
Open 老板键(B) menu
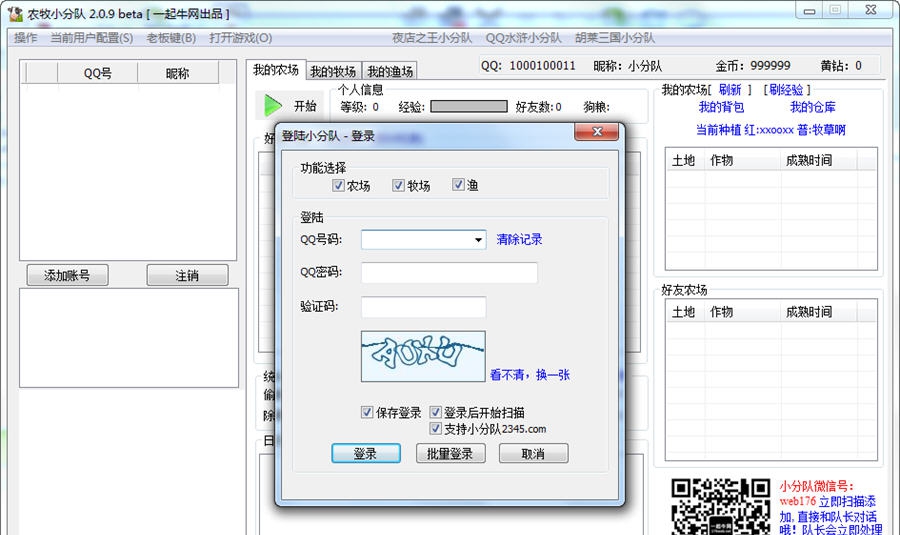171,38
